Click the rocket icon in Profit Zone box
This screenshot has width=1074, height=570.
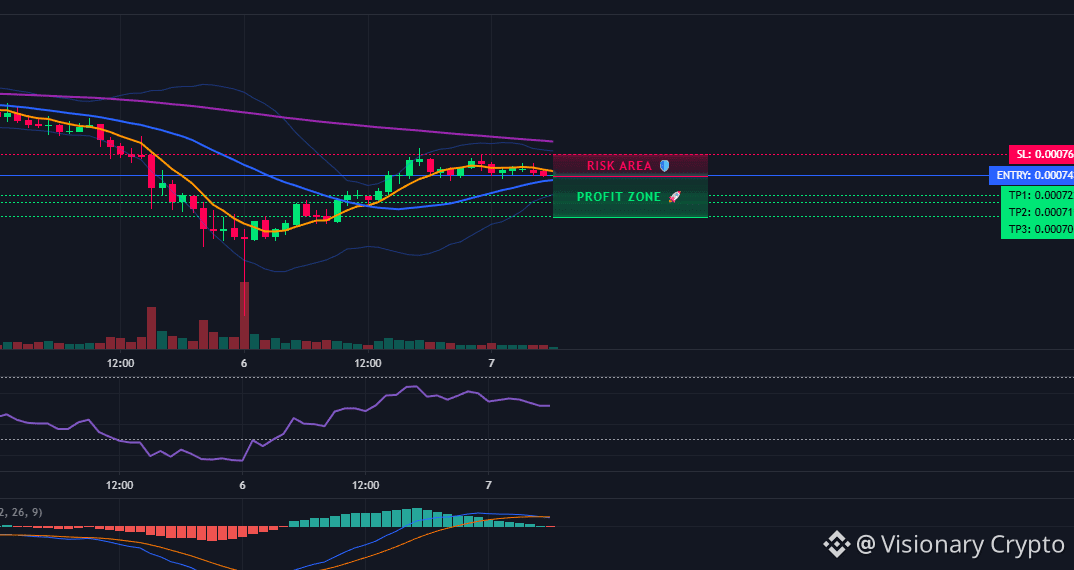675,197
